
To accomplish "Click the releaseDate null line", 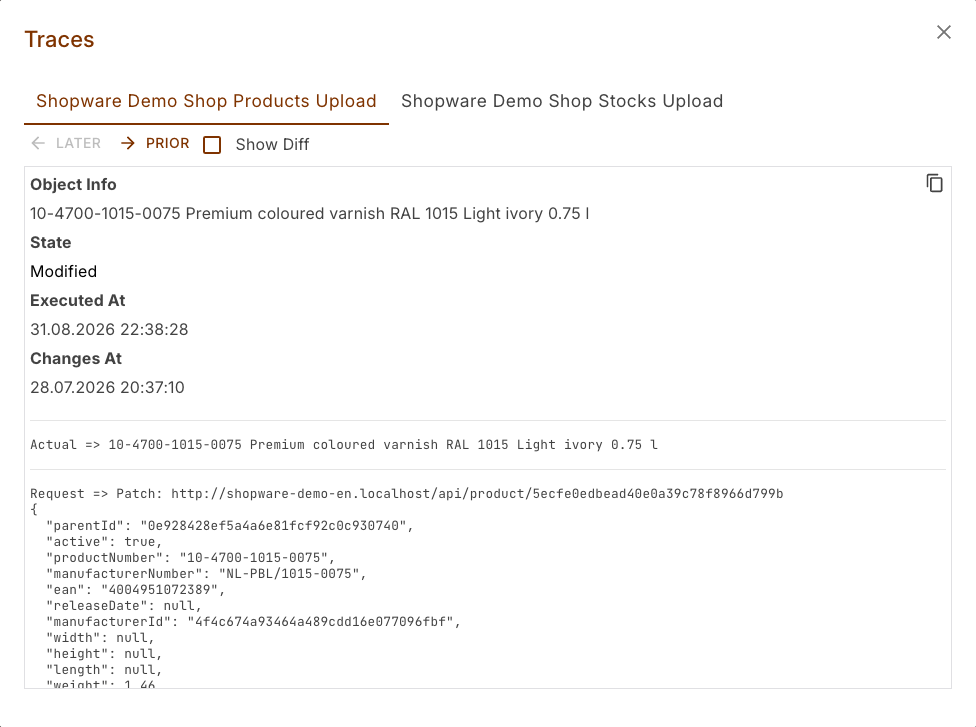I will tap(124, 606).
